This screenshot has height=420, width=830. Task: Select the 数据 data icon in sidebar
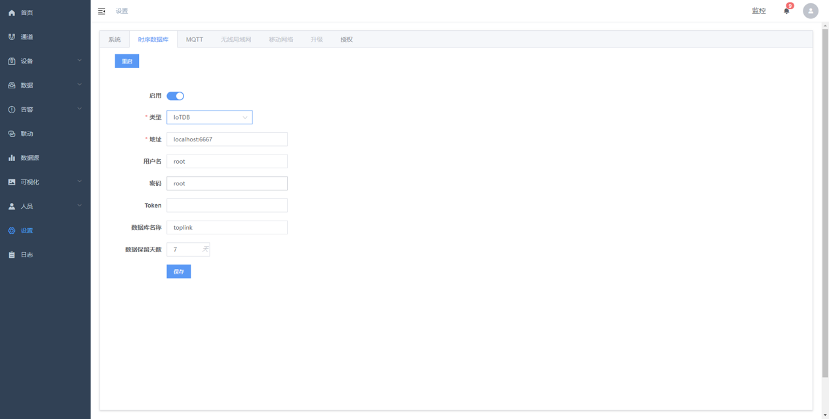point(12,85)
